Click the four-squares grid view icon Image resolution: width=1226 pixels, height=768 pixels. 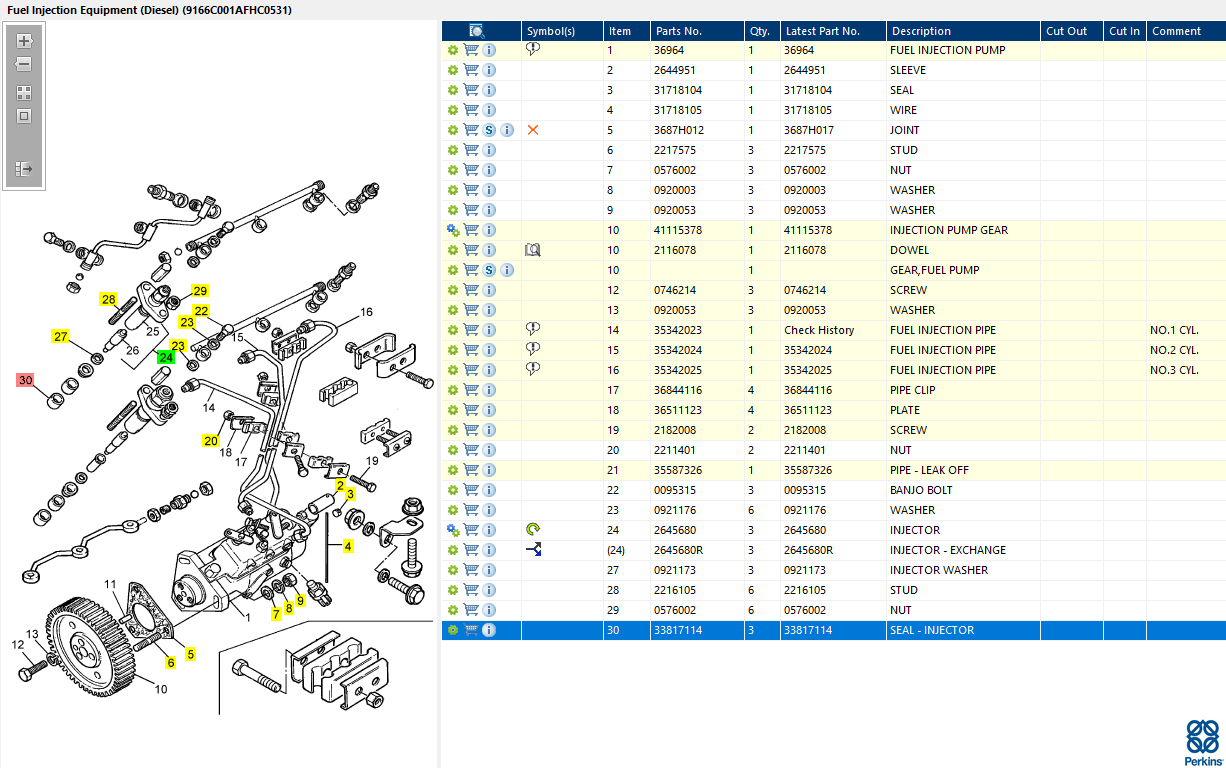click(x=24, y=92)
